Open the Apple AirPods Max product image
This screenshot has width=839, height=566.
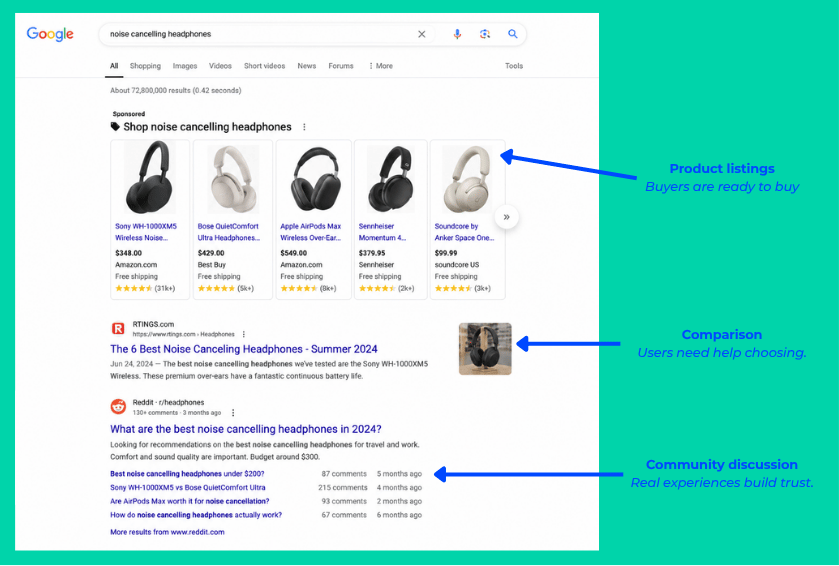315,179
